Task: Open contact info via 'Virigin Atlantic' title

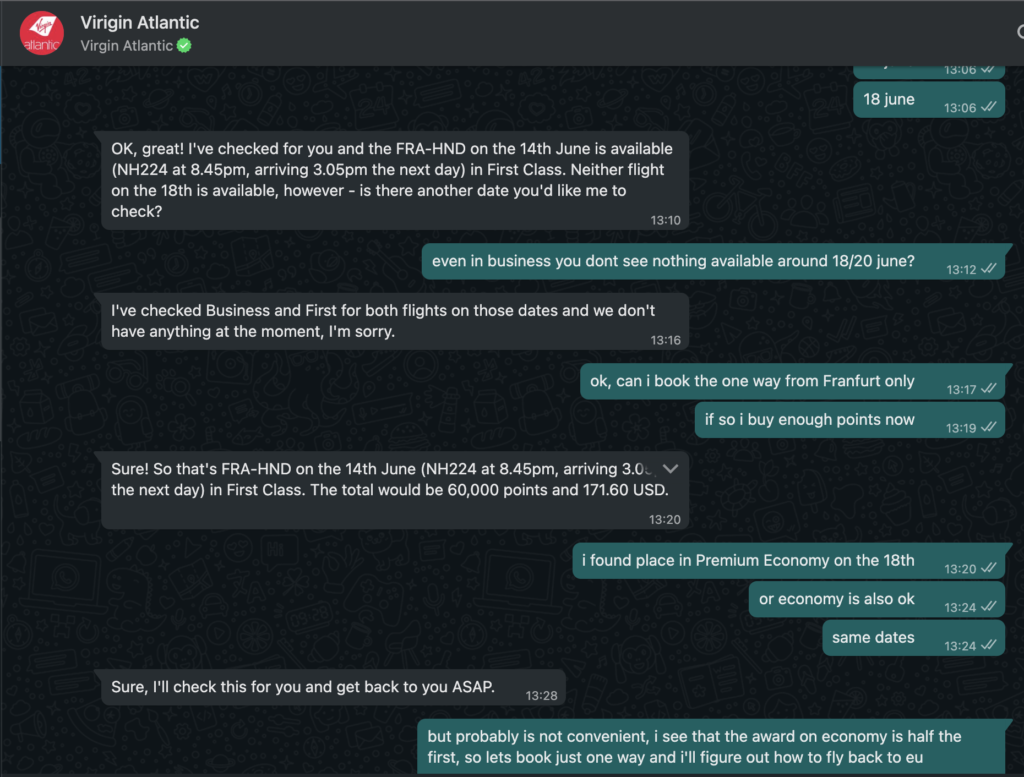Action: pyautogui.click(x=140, y=22)
